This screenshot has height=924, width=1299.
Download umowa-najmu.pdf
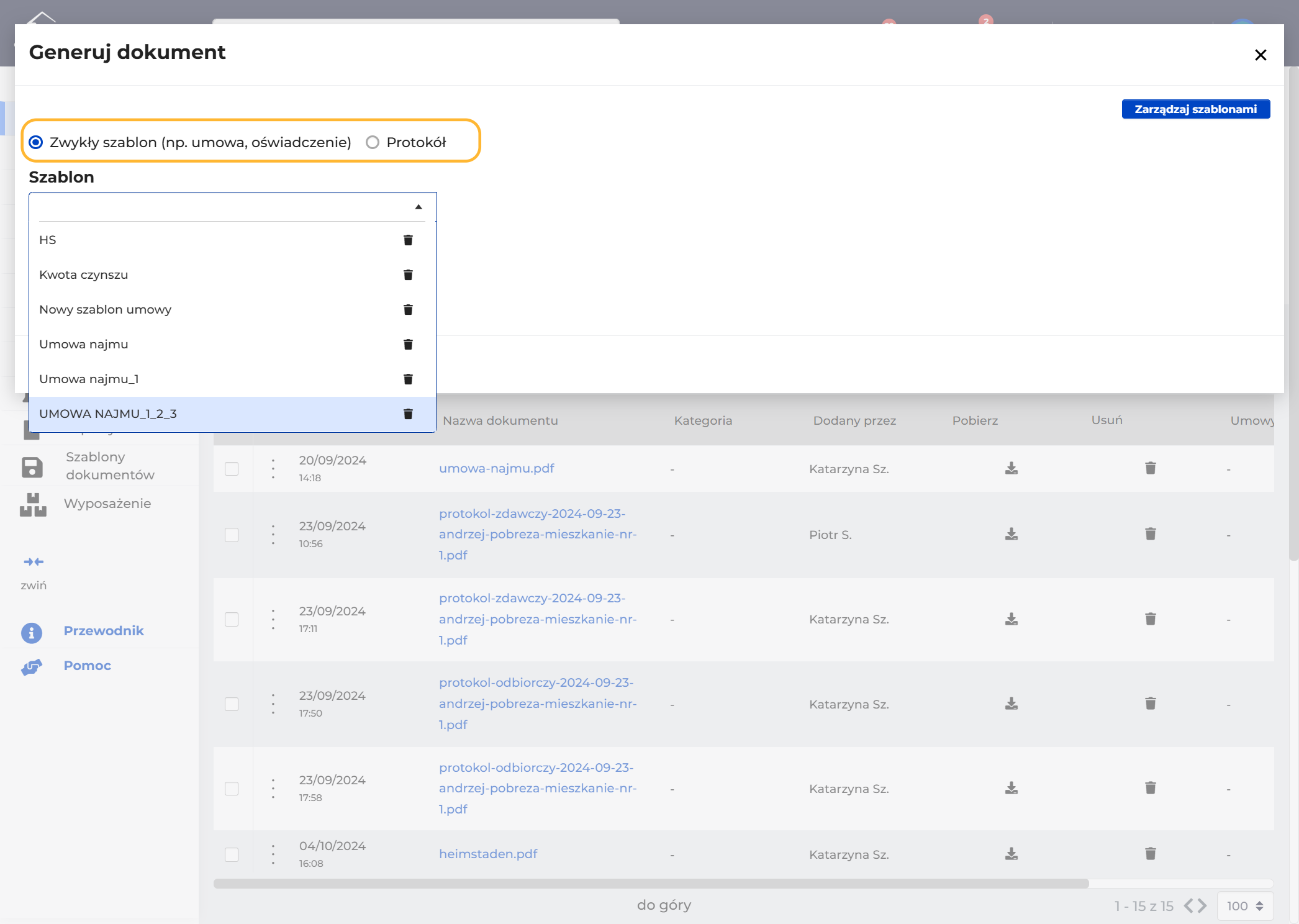coord(1012,468)
